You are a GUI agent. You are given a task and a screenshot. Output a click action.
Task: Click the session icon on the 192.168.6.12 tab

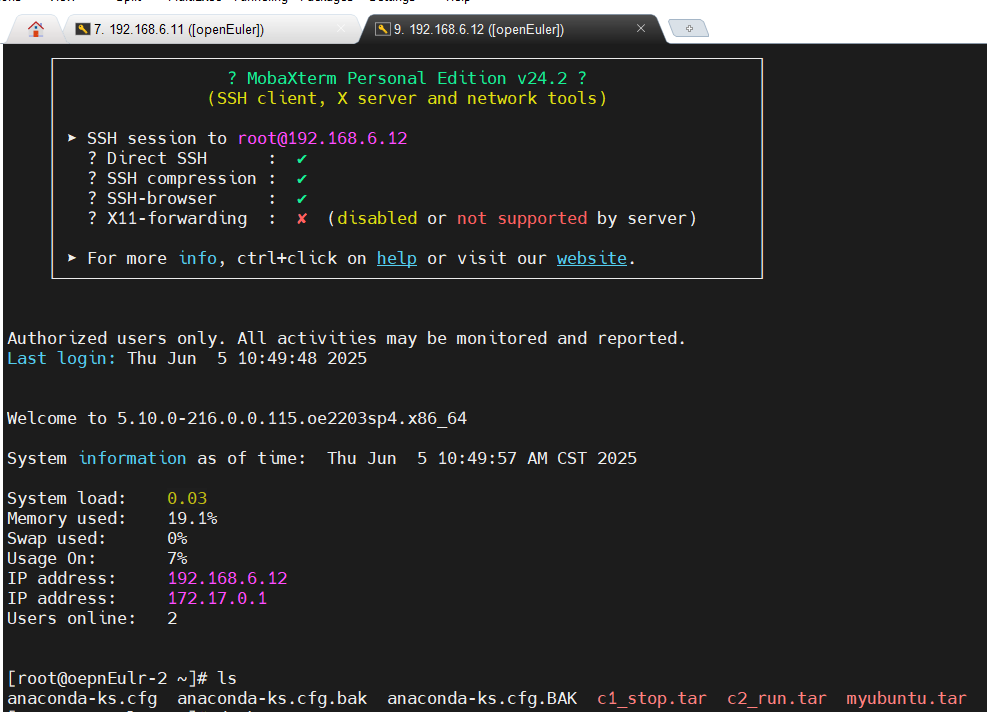click(383, 29)
